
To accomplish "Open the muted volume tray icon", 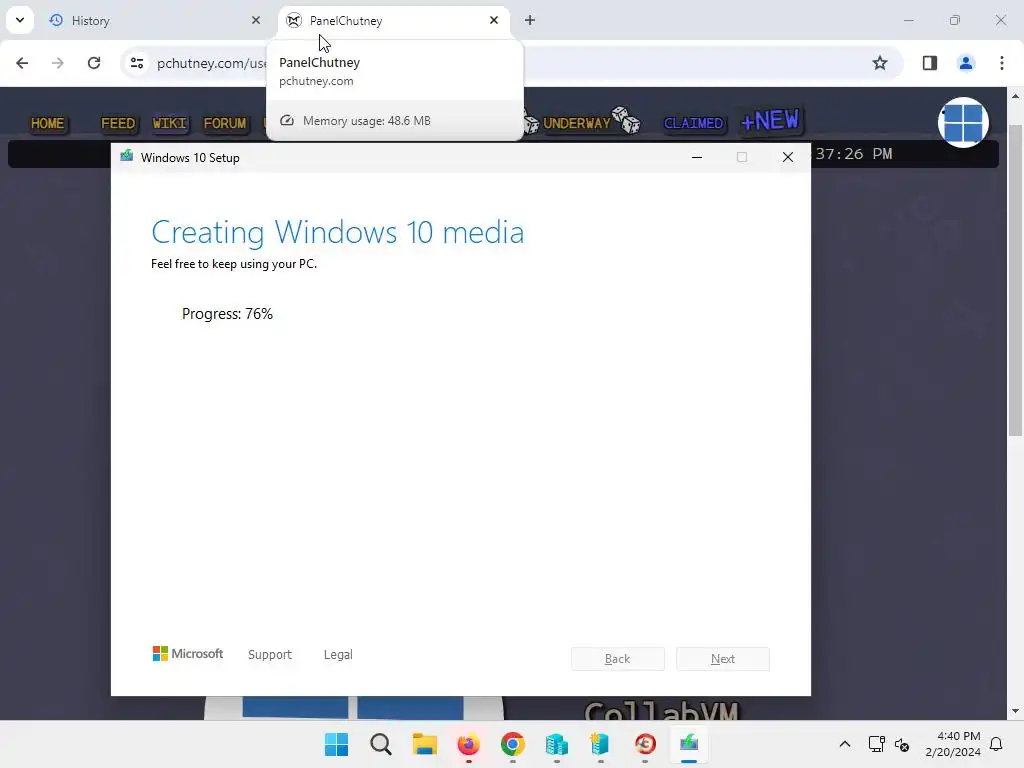I will [902, 744].
